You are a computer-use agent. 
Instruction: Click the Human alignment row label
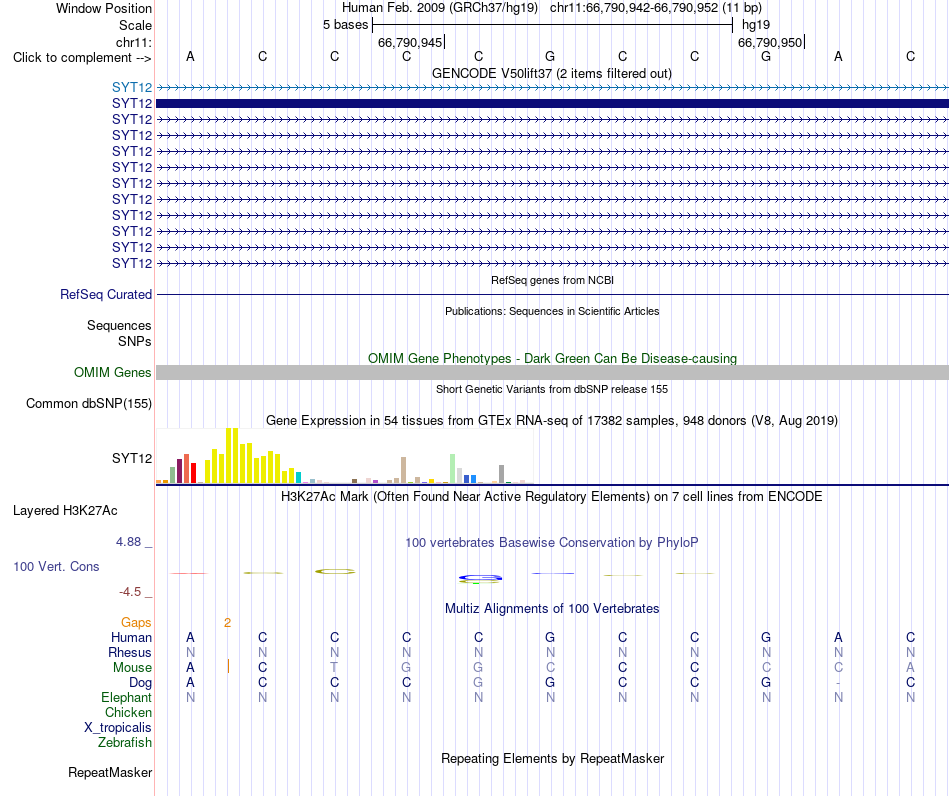click(x=131, y=637)
